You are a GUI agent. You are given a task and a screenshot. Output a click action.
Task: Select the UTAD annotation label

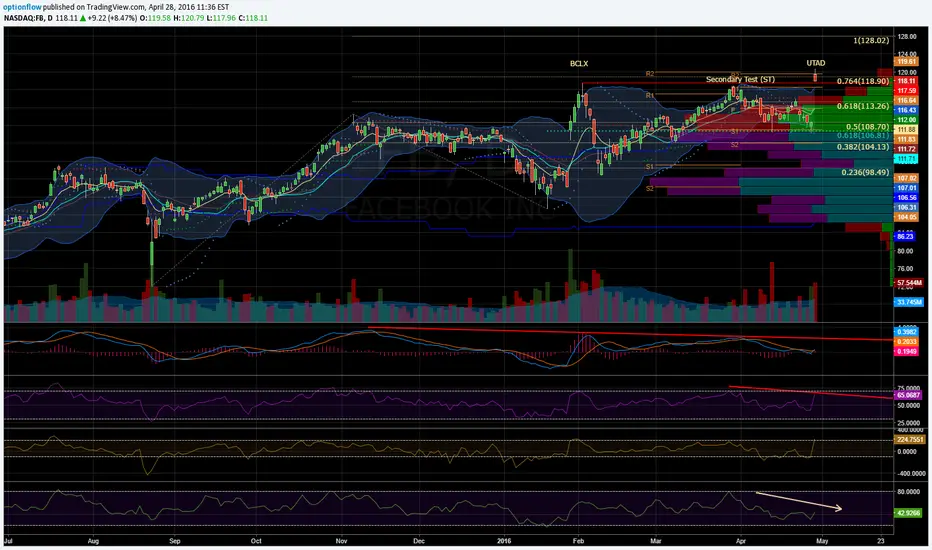816,62
